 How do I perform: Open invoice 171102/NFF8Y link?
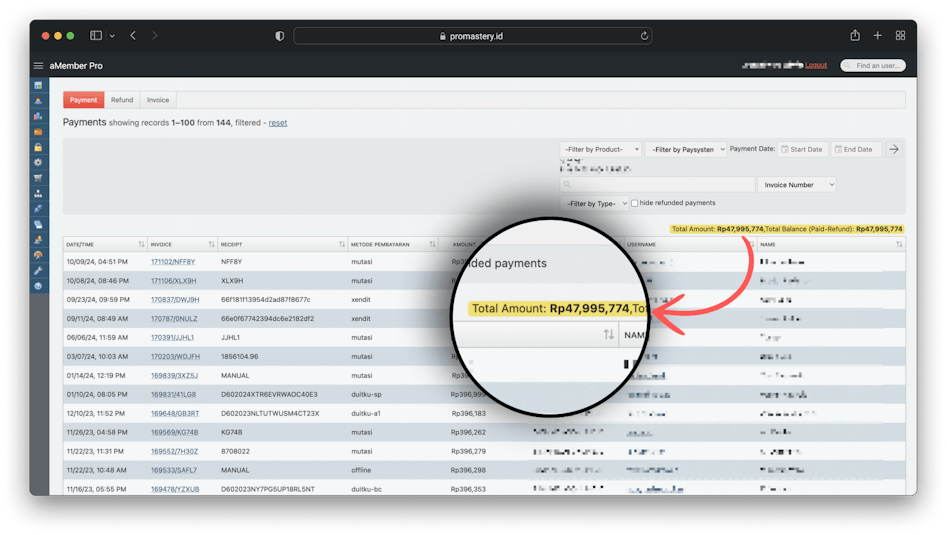(173, 262)
